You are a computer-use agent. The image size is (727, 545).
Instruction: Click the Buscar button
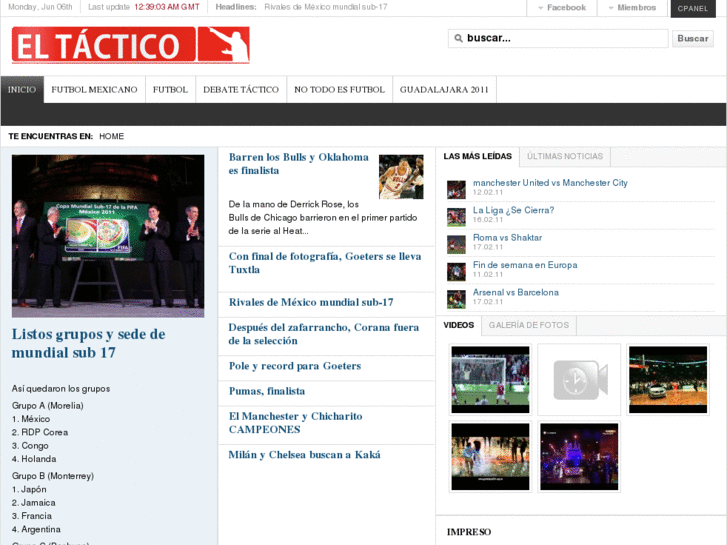click(693, 38)
